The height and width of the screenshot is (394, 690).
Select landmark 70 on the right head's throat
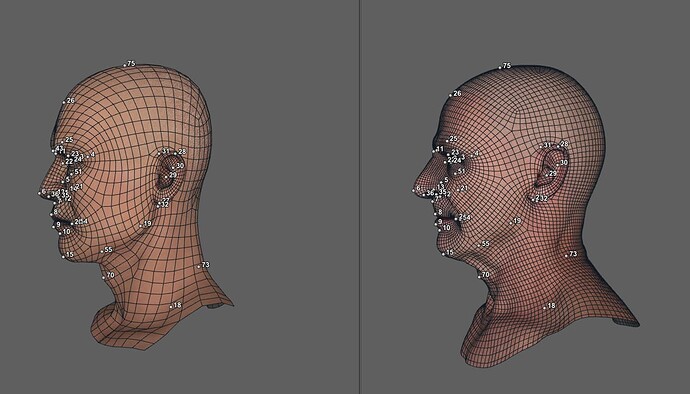click(479, 276)
